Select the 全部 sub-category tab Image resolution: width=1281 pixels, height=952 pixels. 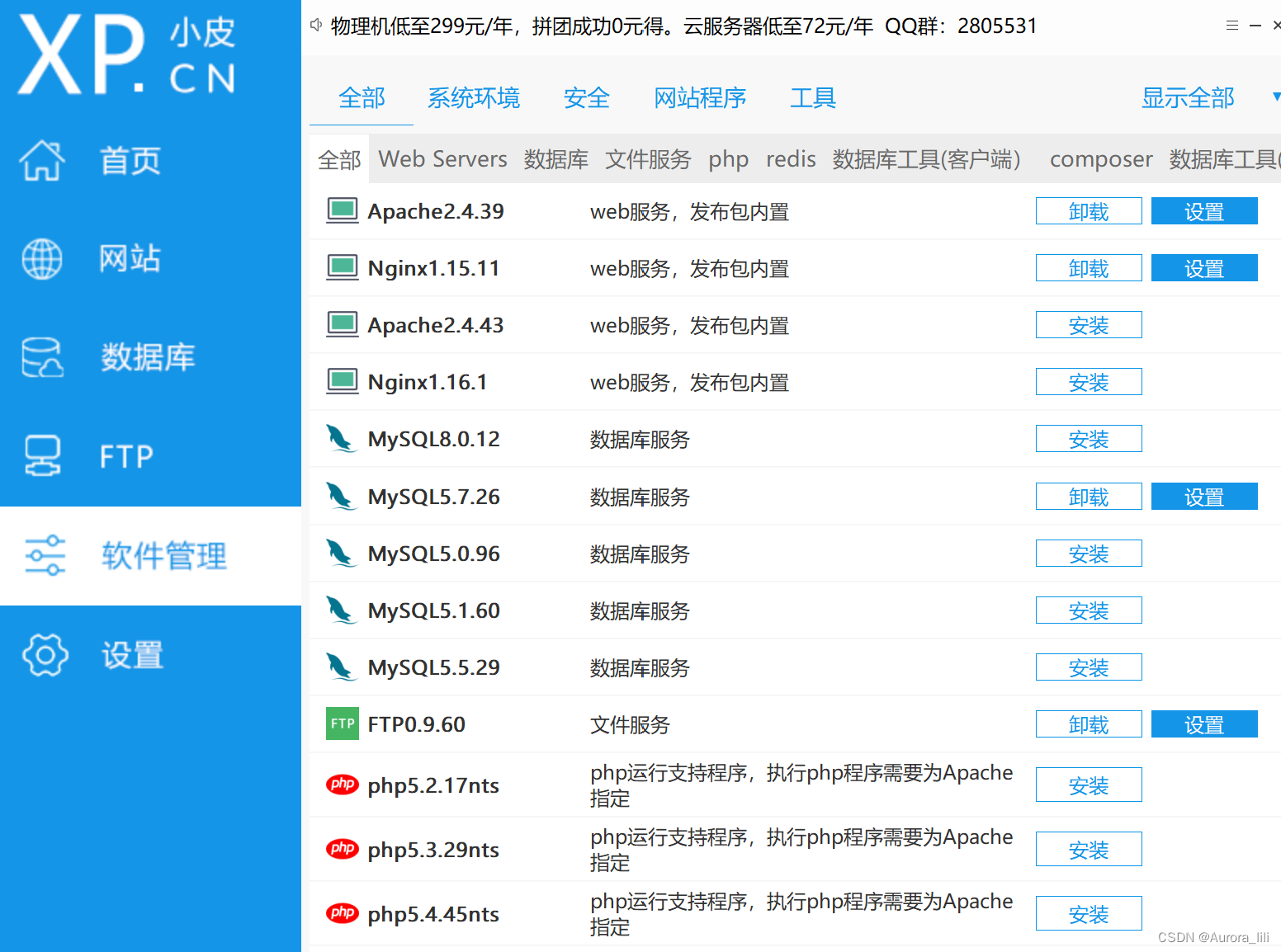click(339, 159)
